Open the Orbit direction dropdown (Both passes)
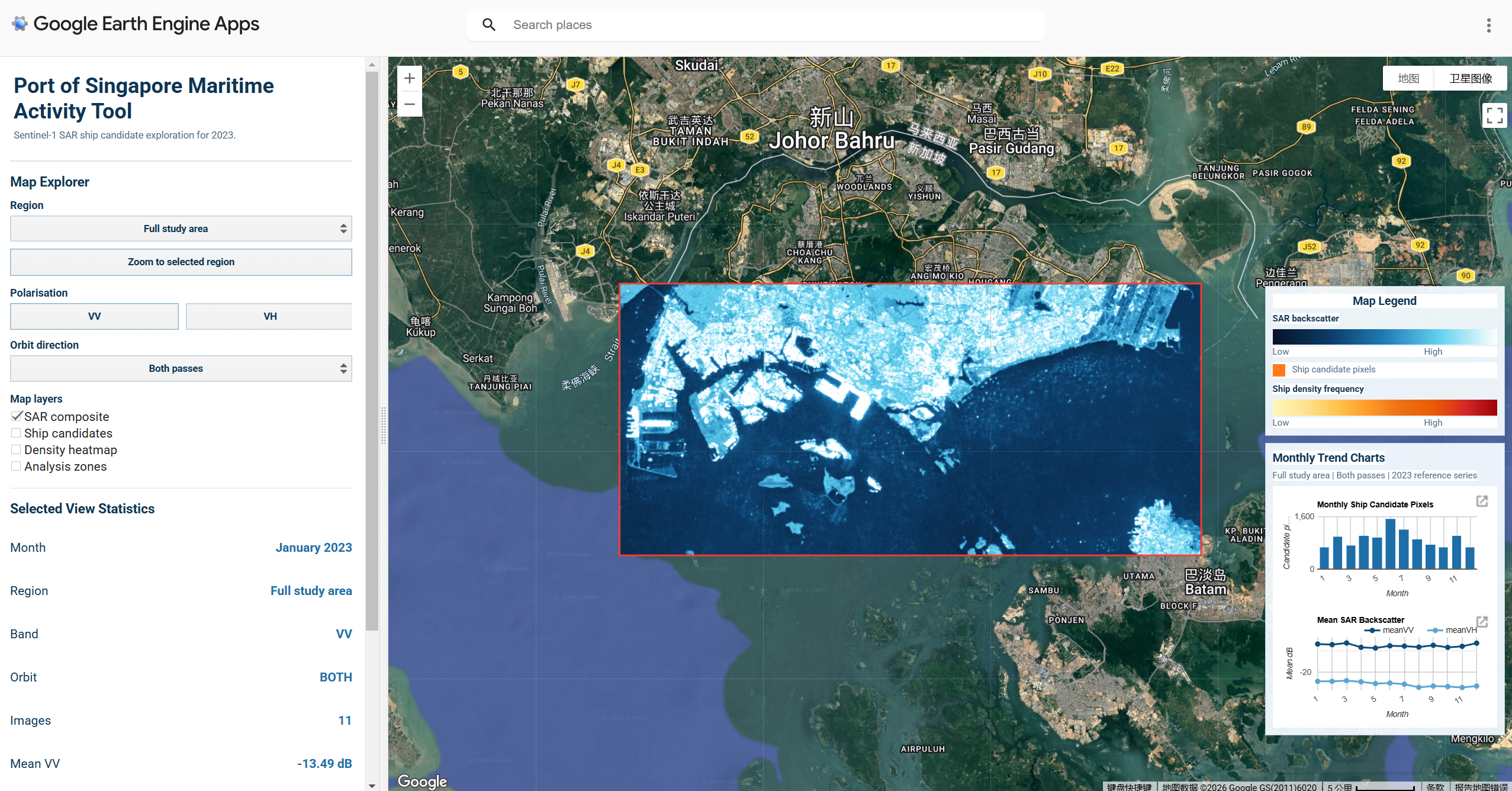 tap(181, 368)
